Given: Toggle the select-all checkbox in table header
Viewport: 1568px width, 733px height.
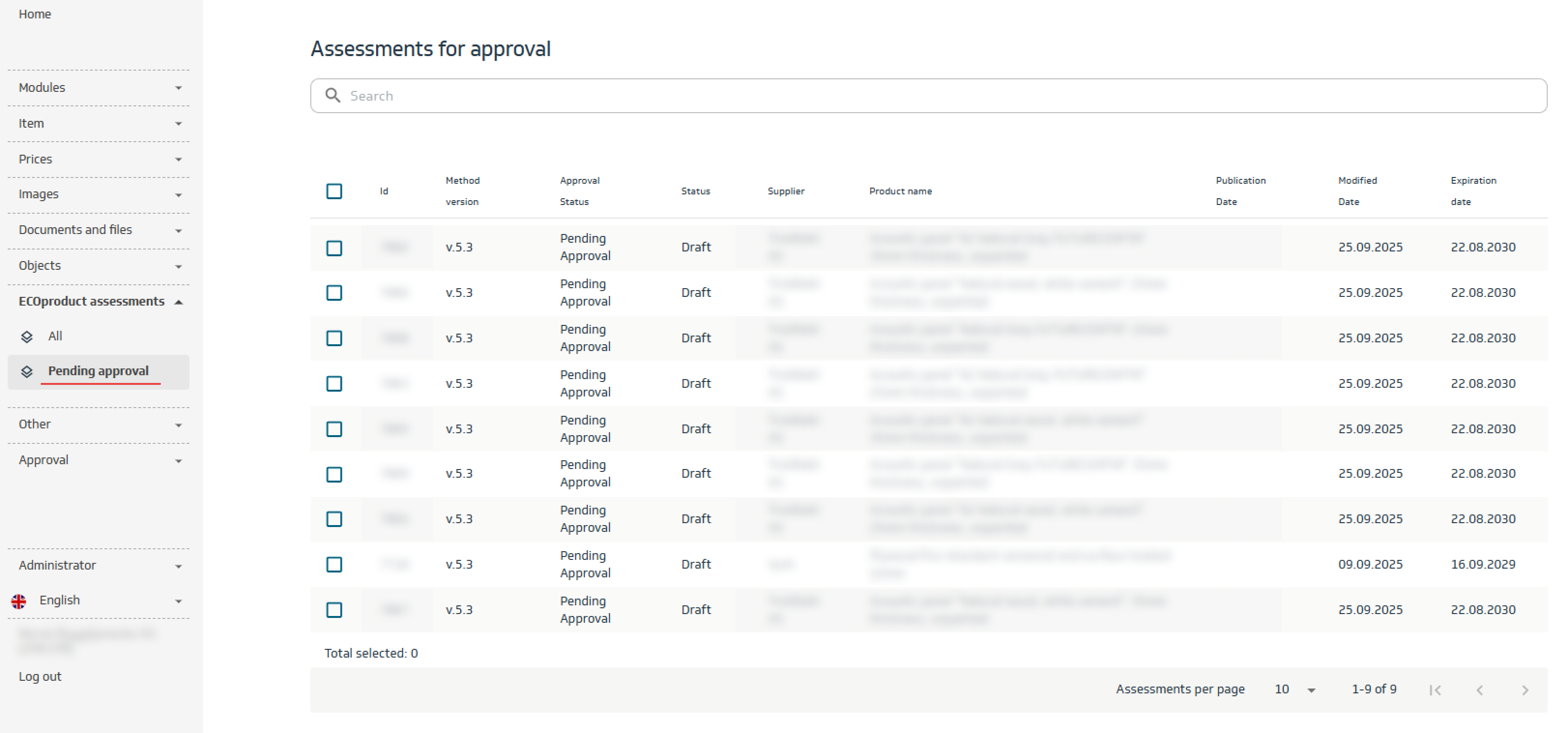Looking at the screenshot, I should tap(334, 191).
